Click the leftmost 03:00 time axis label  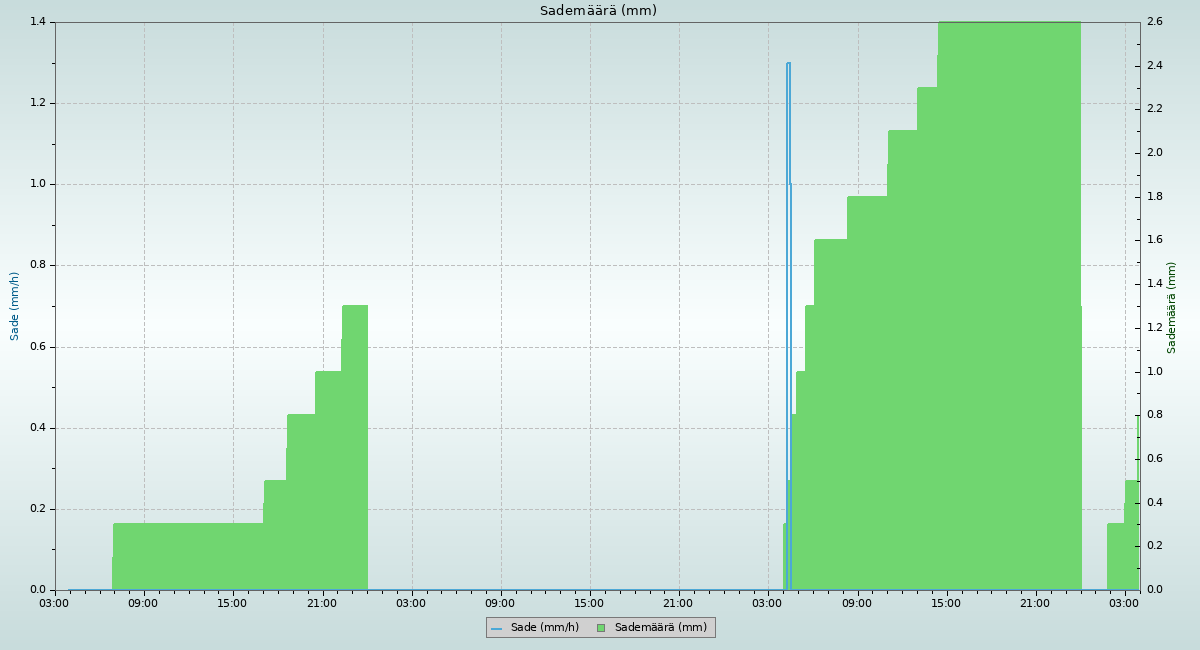[55, 603]
